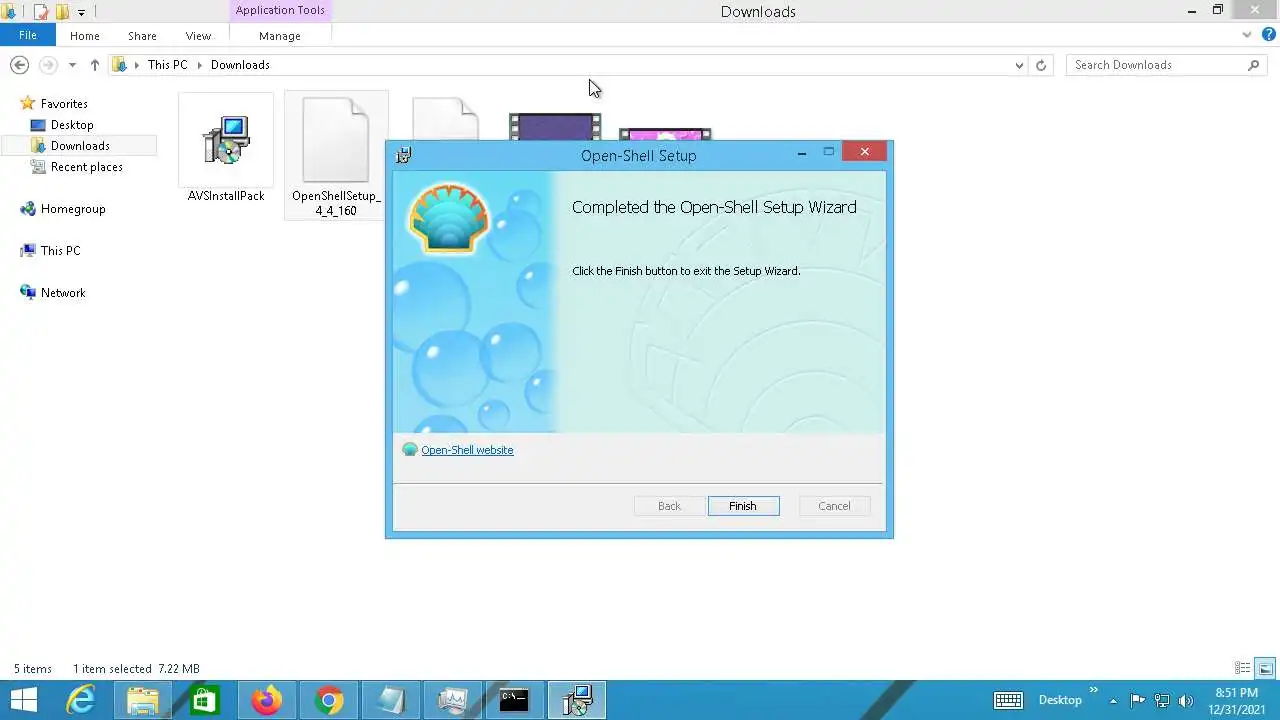Click the search magnifier icon
This screenshot has height=720, width=1280.
(x=1254, y=65)
